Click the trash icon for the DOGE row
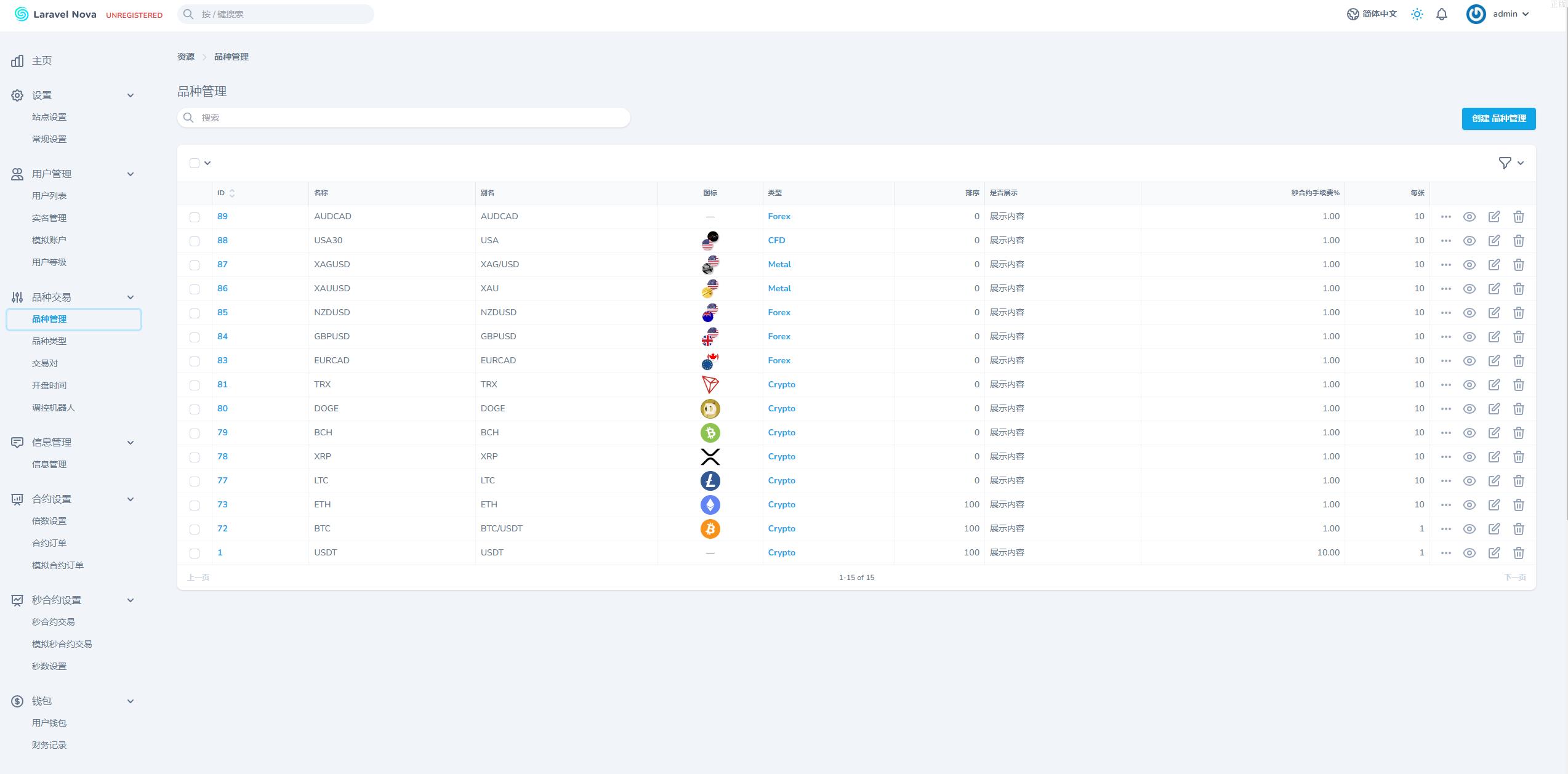Image resolution: width=1568 pixels, height=774 pixels. tap(1519, 409)
